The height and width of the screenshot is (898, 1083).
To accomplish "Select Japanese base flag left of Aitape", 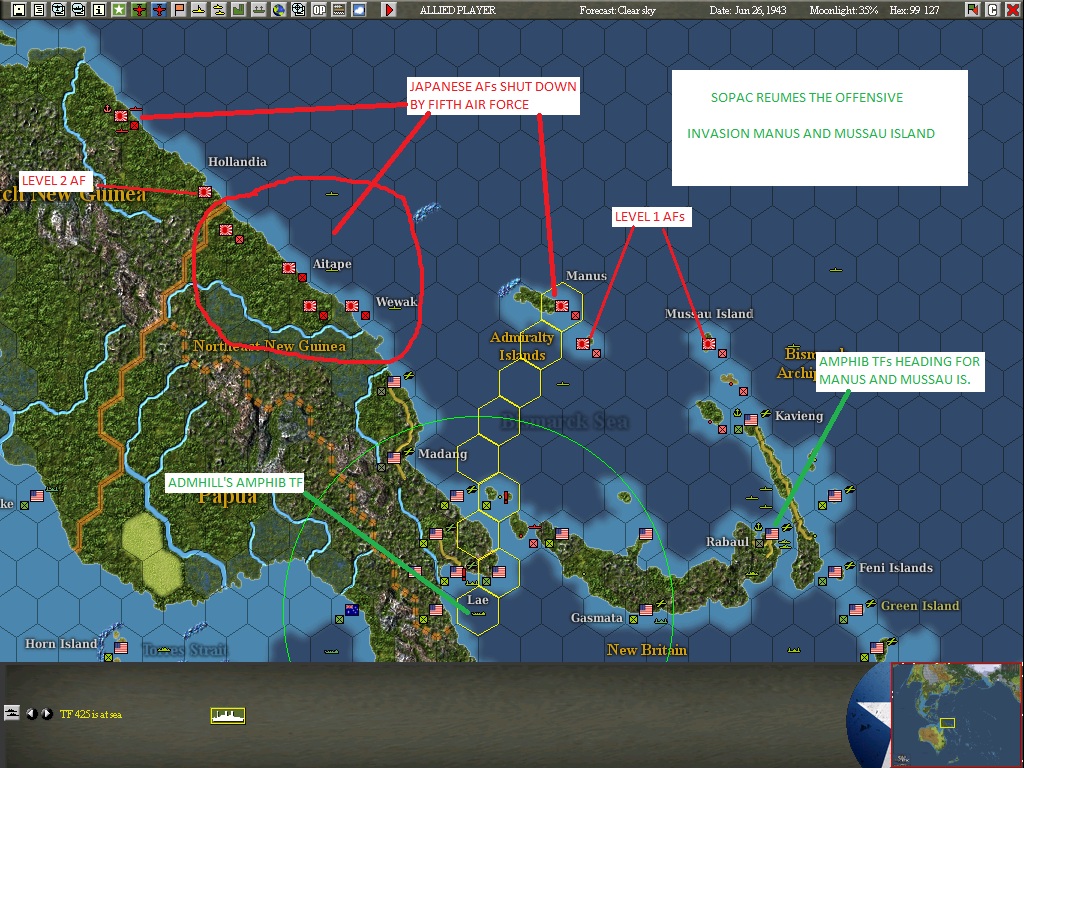I will click(x=289, y=267).
